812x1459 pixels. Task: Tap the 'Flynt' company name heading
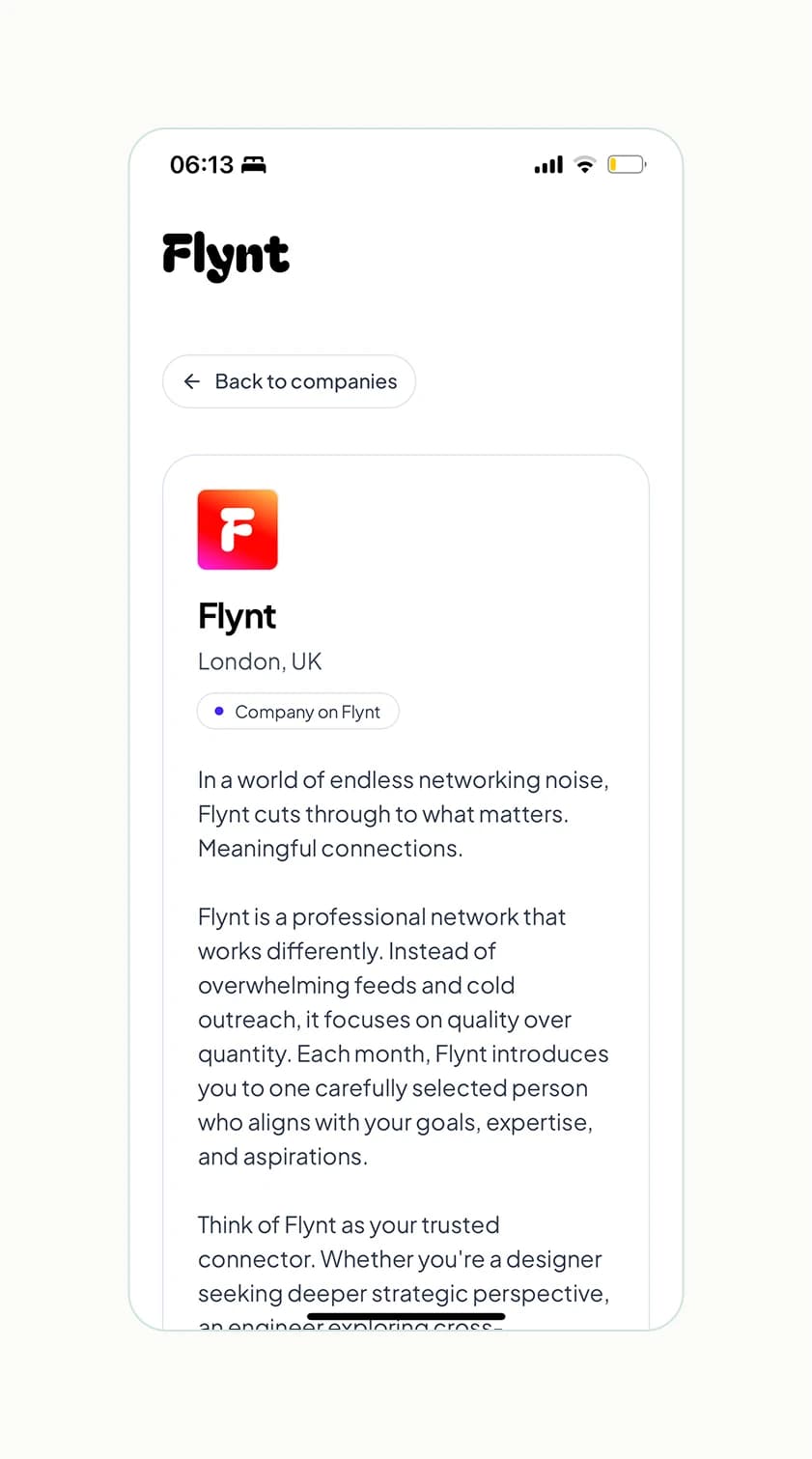(x=237, y=615)
